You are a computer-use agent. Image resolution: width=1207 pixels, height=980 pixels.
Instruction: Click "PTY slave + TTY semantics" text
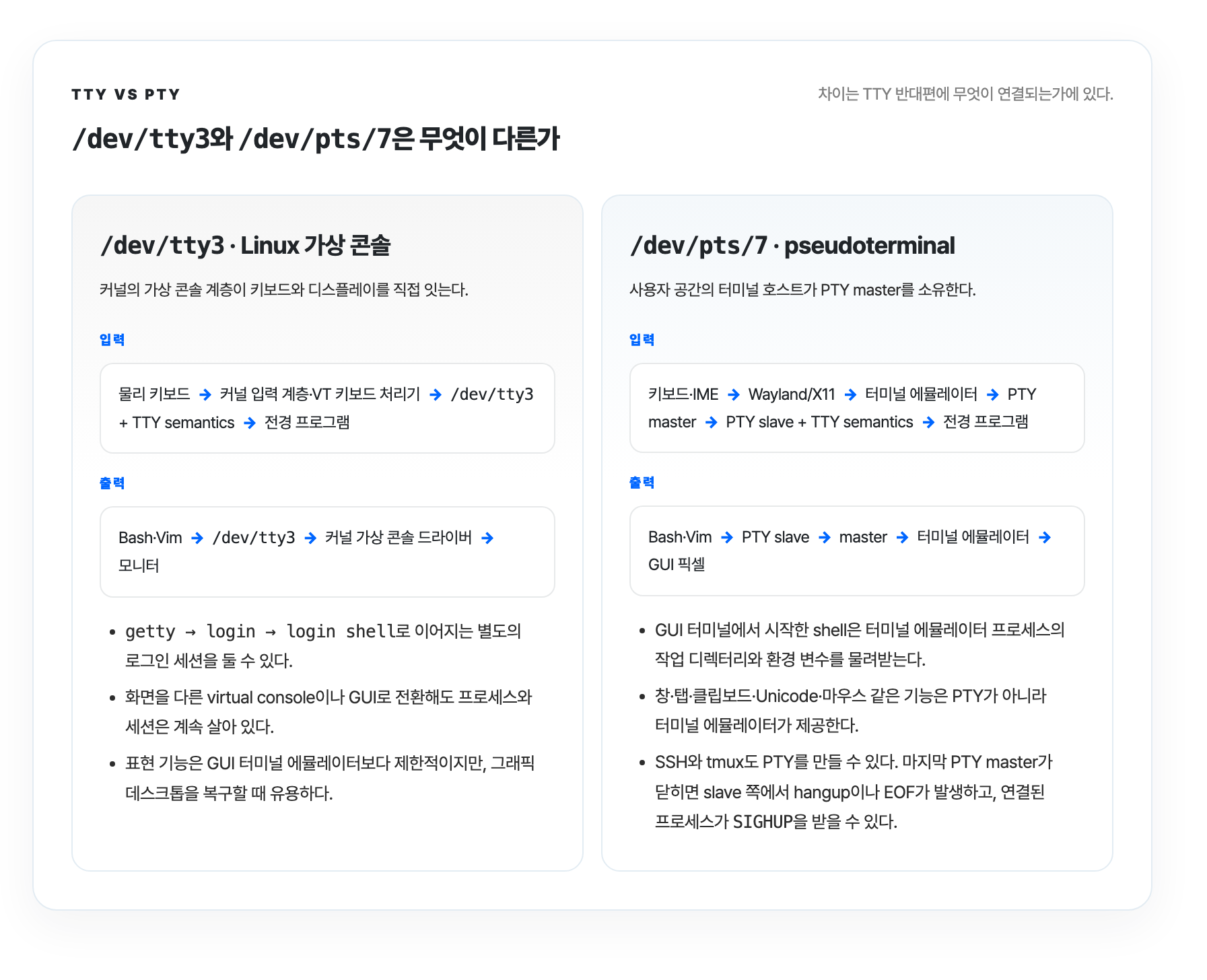click(819, 422)
